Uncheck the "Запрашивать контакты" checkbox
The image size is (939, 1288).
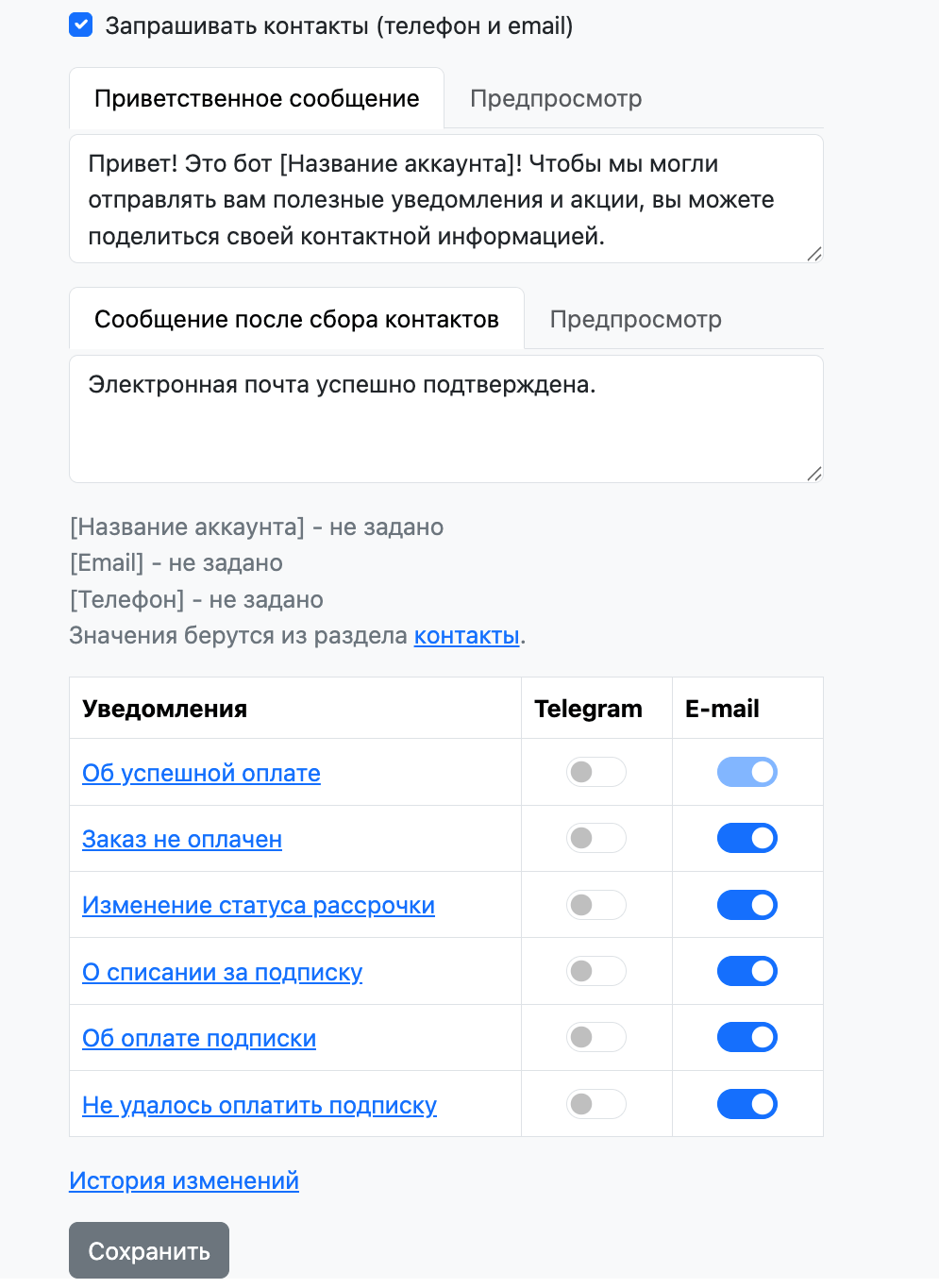[x=81, y=25]
